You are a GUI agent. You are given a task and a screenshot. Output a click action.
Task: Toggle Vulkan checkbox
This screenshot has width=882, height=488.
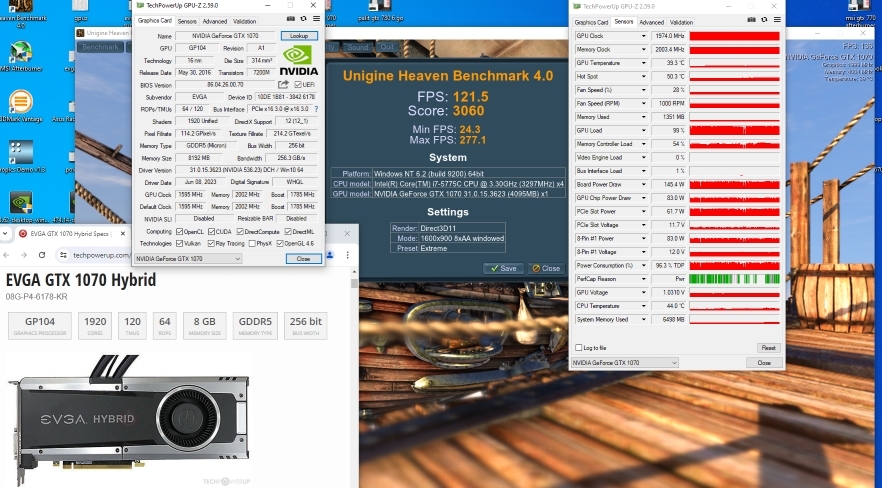coord(179,243)
